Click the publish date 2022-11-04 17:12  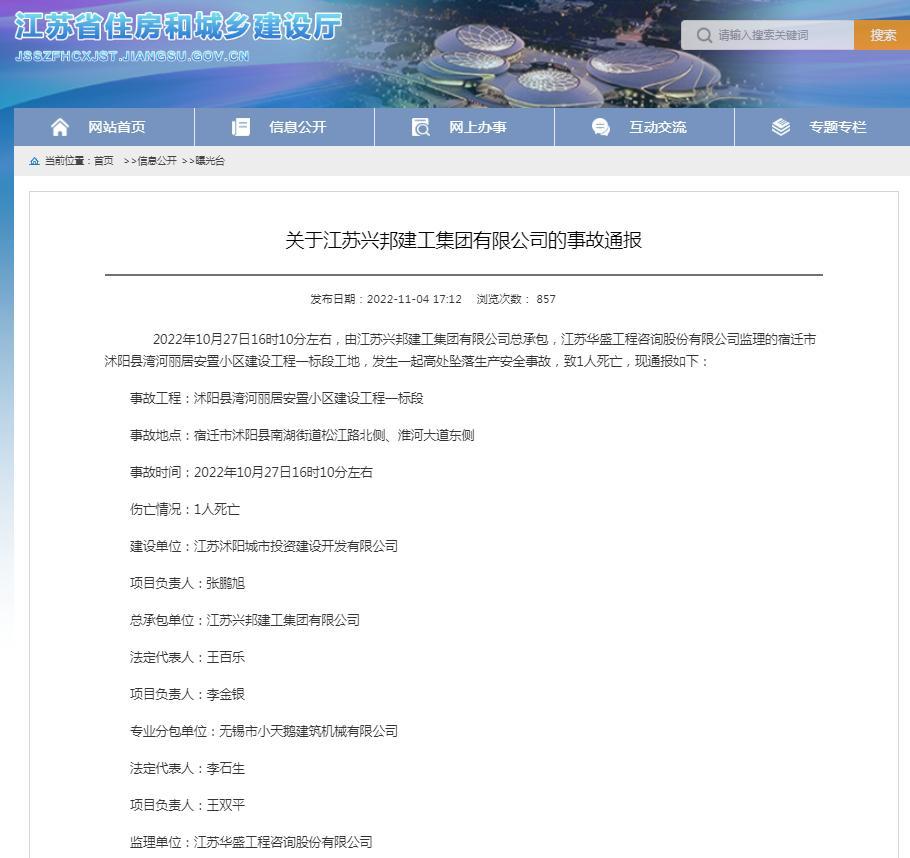pos(414,299)
